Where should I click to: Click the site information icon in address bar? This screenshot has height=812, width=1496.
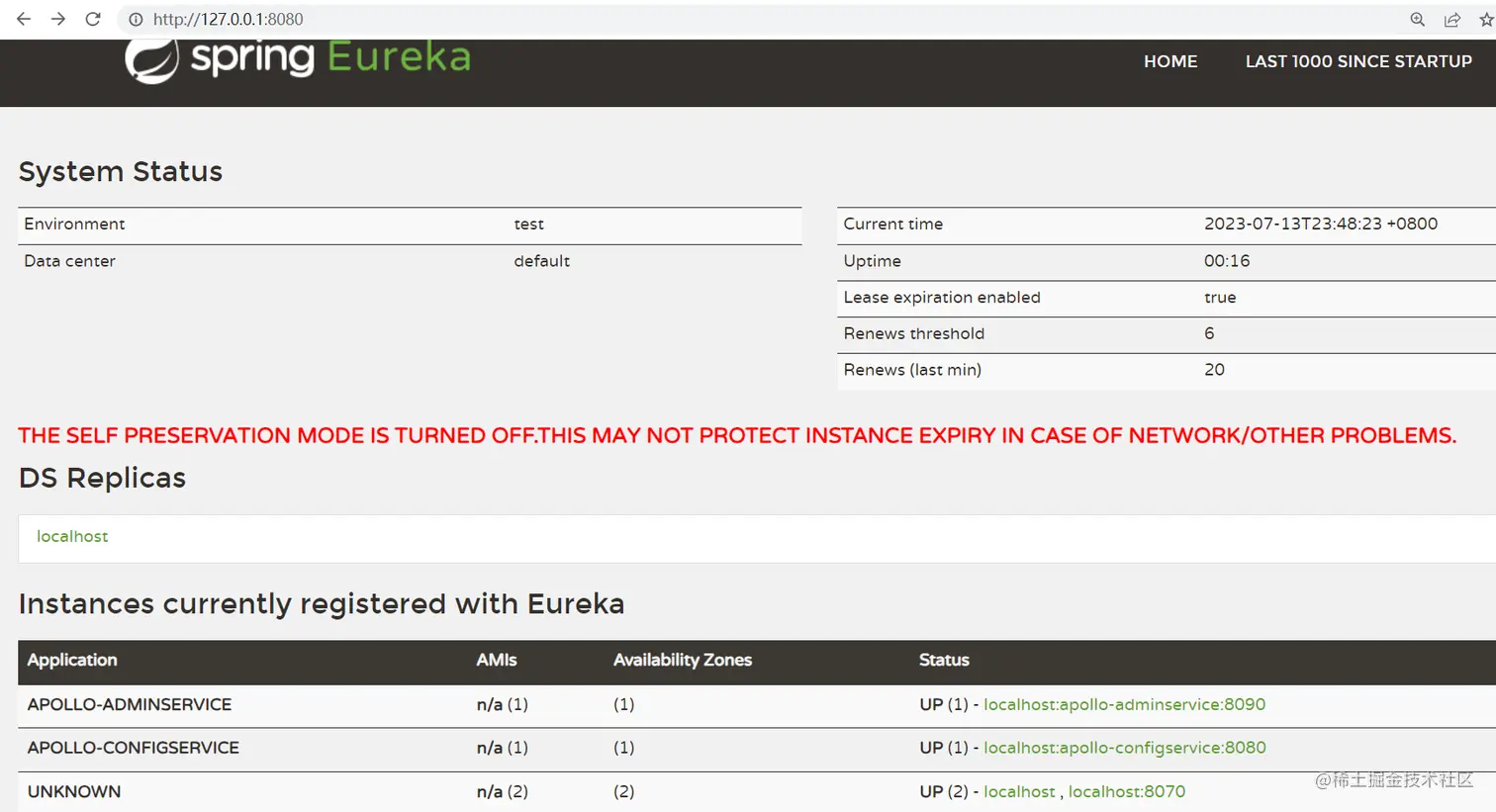(x=136, y=19)
